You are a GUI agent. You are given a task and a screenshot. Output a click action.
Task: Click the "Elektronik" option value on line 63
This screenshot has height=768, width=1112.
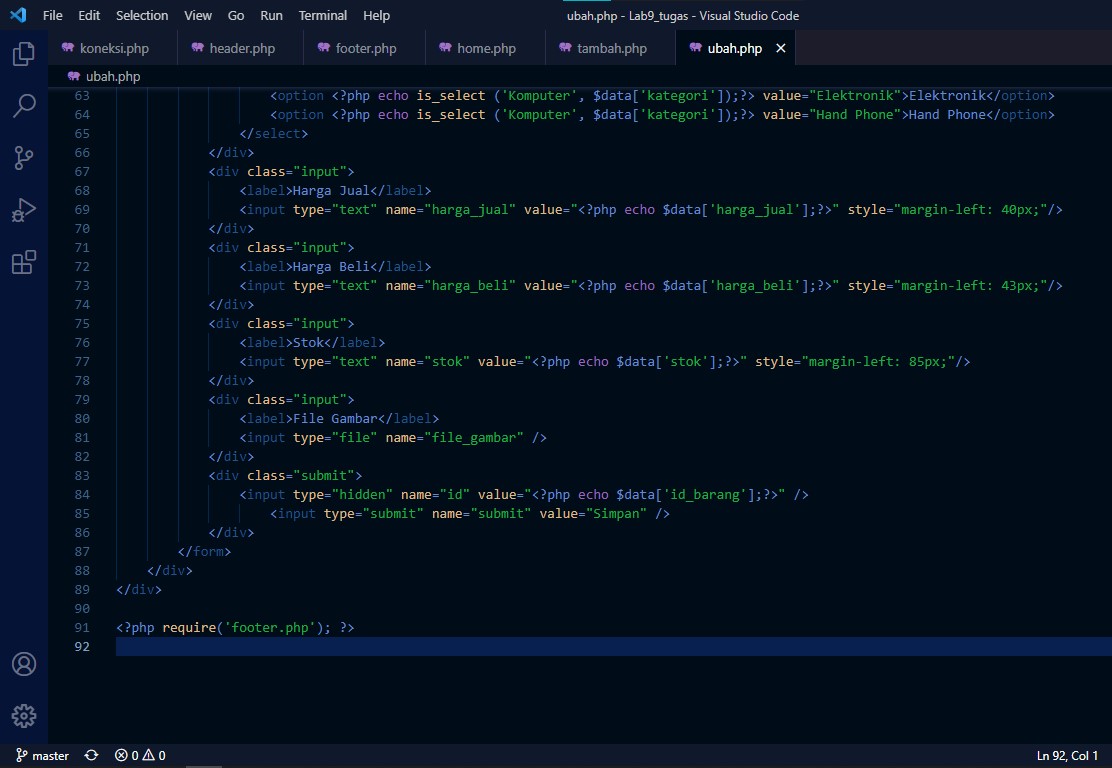tap(855, 96)
